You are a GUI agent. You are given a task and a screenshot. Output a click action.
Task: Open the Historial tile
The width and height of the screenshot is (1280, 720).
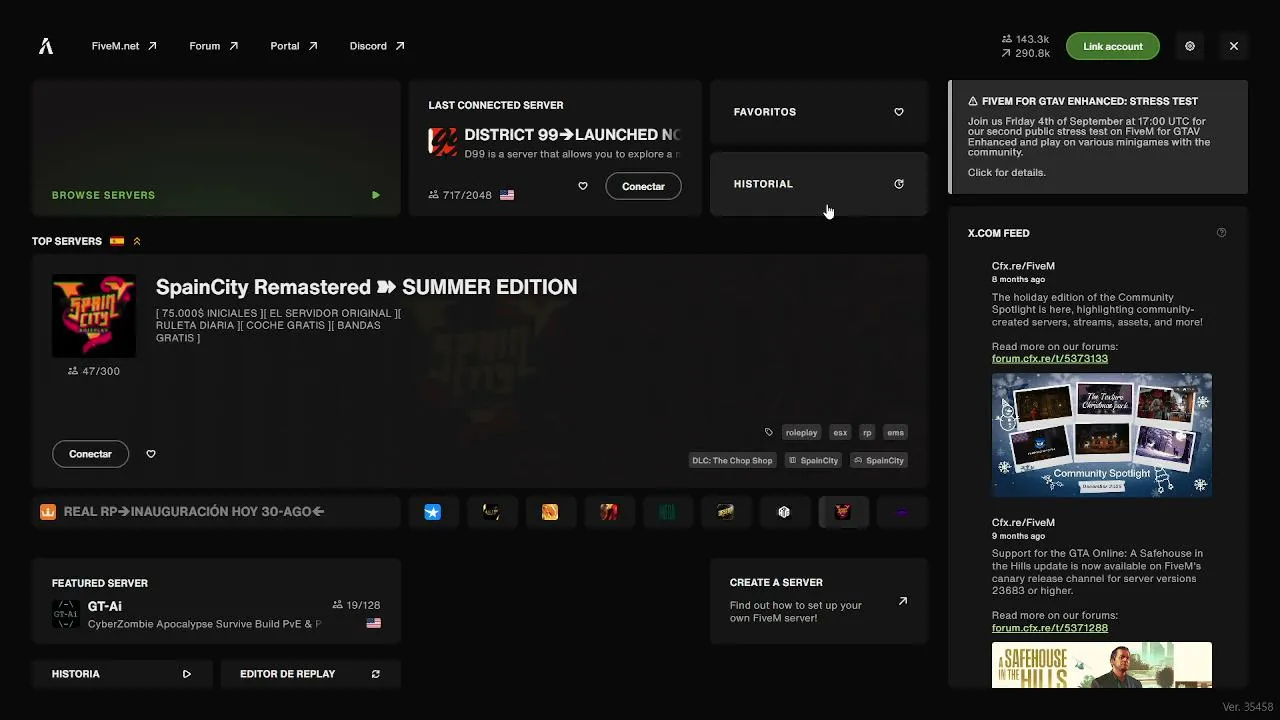click(x=819, y=184)
